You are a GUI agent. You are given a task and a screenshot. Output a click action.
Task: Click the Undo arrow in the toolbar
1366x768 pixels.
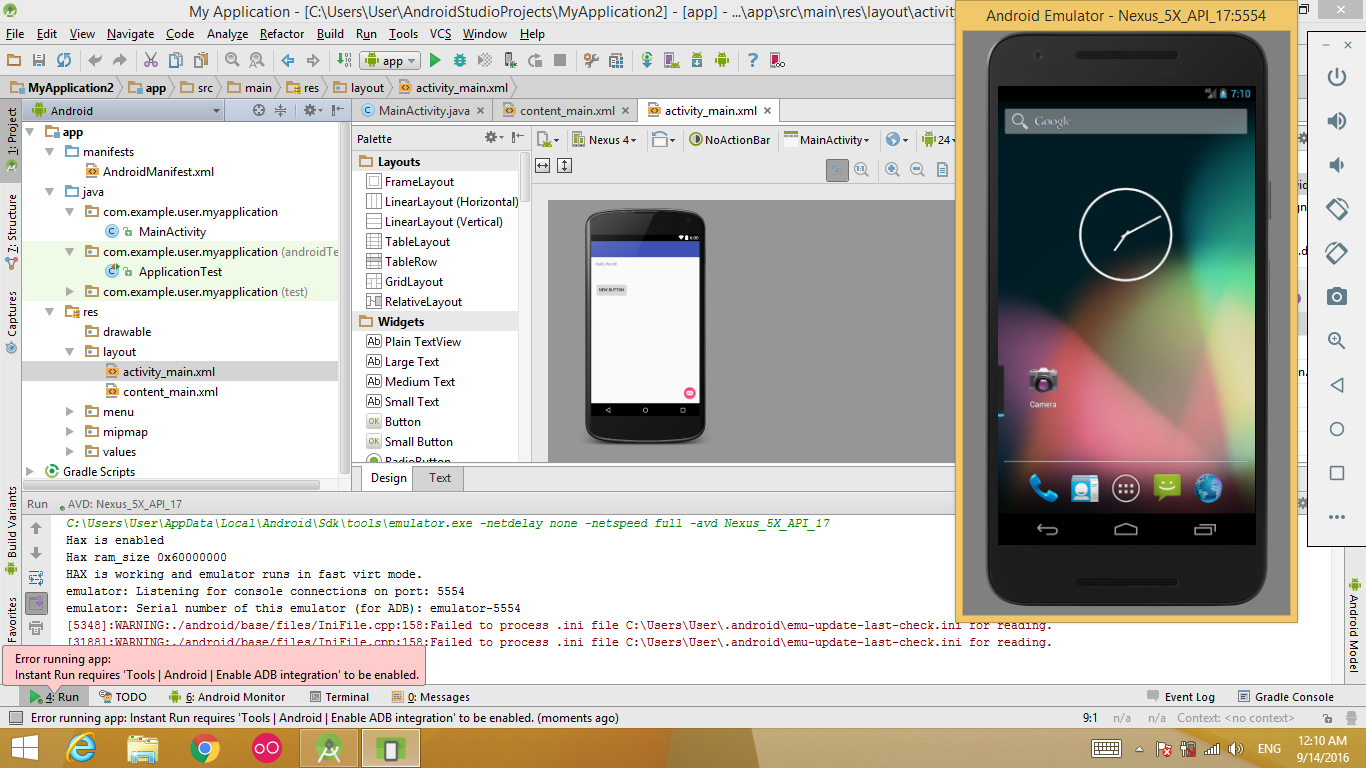pyautogui.click(x=95, y=61)
